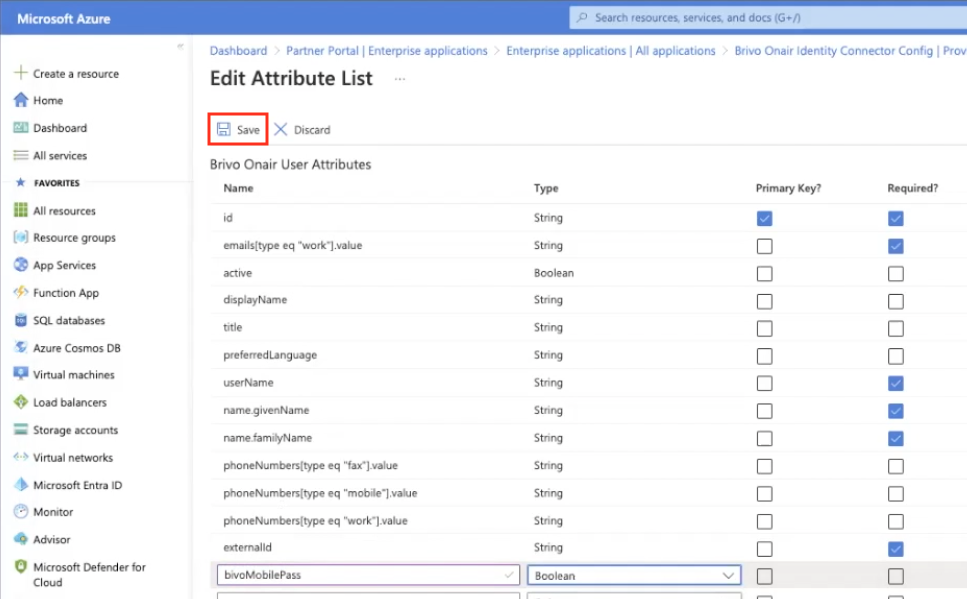The width and height of the screenshot is (967, 599).
Task: Click the Azure Cosmos DB icon
Action: [x=21, y=347]
